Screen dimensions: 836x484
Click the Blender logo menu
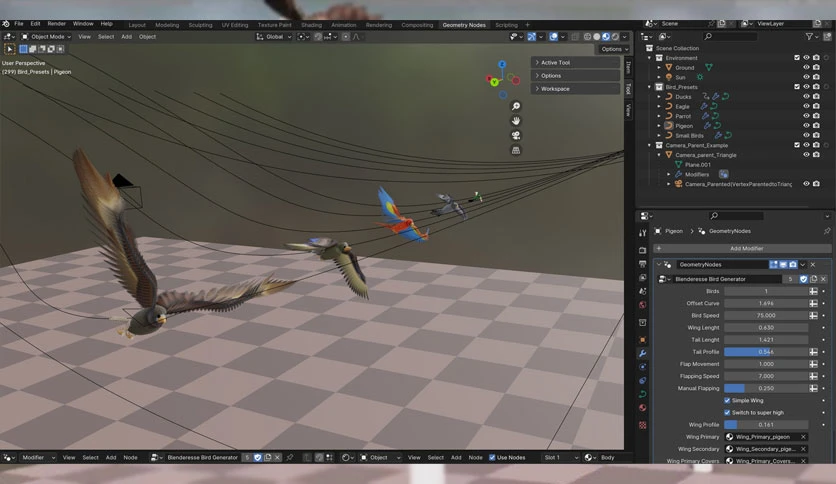(6, 24)
